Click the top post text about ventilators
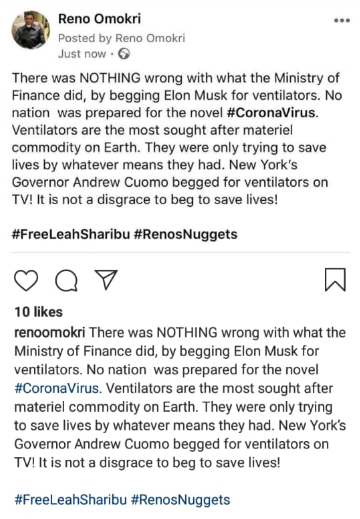Screen dimensions: 360x519 177,139
